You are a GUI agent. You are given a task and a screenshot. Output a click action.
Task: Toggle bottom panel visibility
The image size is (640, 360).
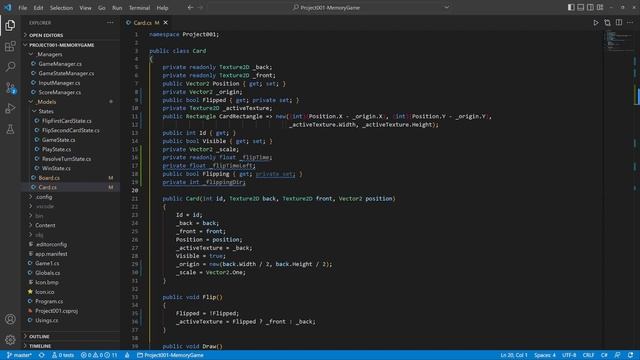[581, 7]
